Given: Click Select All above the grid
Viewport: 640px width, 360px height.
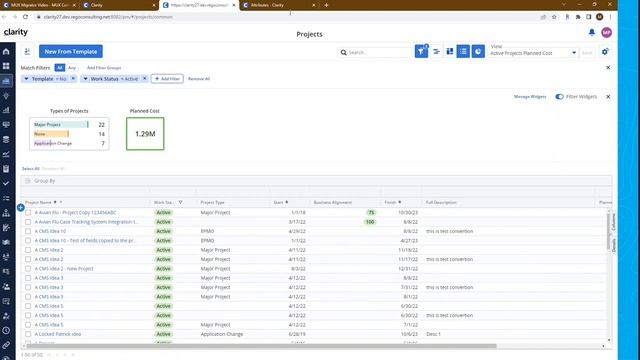Looking at the screenshot, I should coord(31,169).
